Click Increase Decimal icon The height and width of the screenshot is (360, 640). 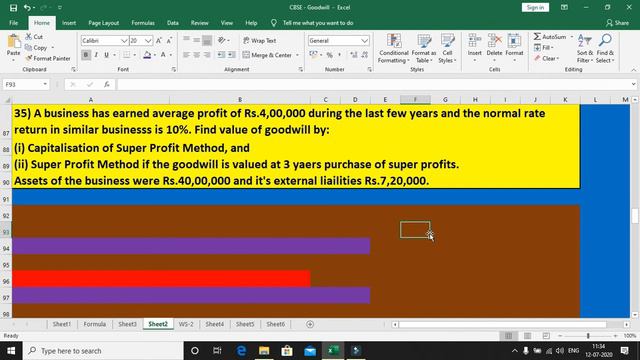(x=353, y=55)
